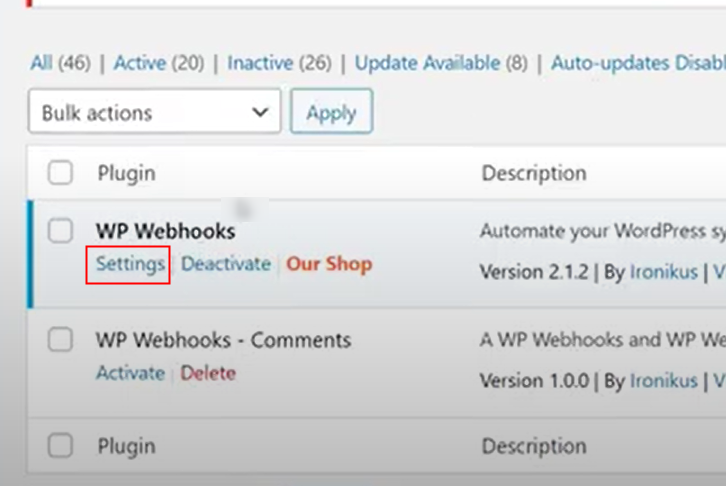This screenshot has width=726, height=486.
Task: Click 'Automate your WordPress' description text
Action: 603,231
